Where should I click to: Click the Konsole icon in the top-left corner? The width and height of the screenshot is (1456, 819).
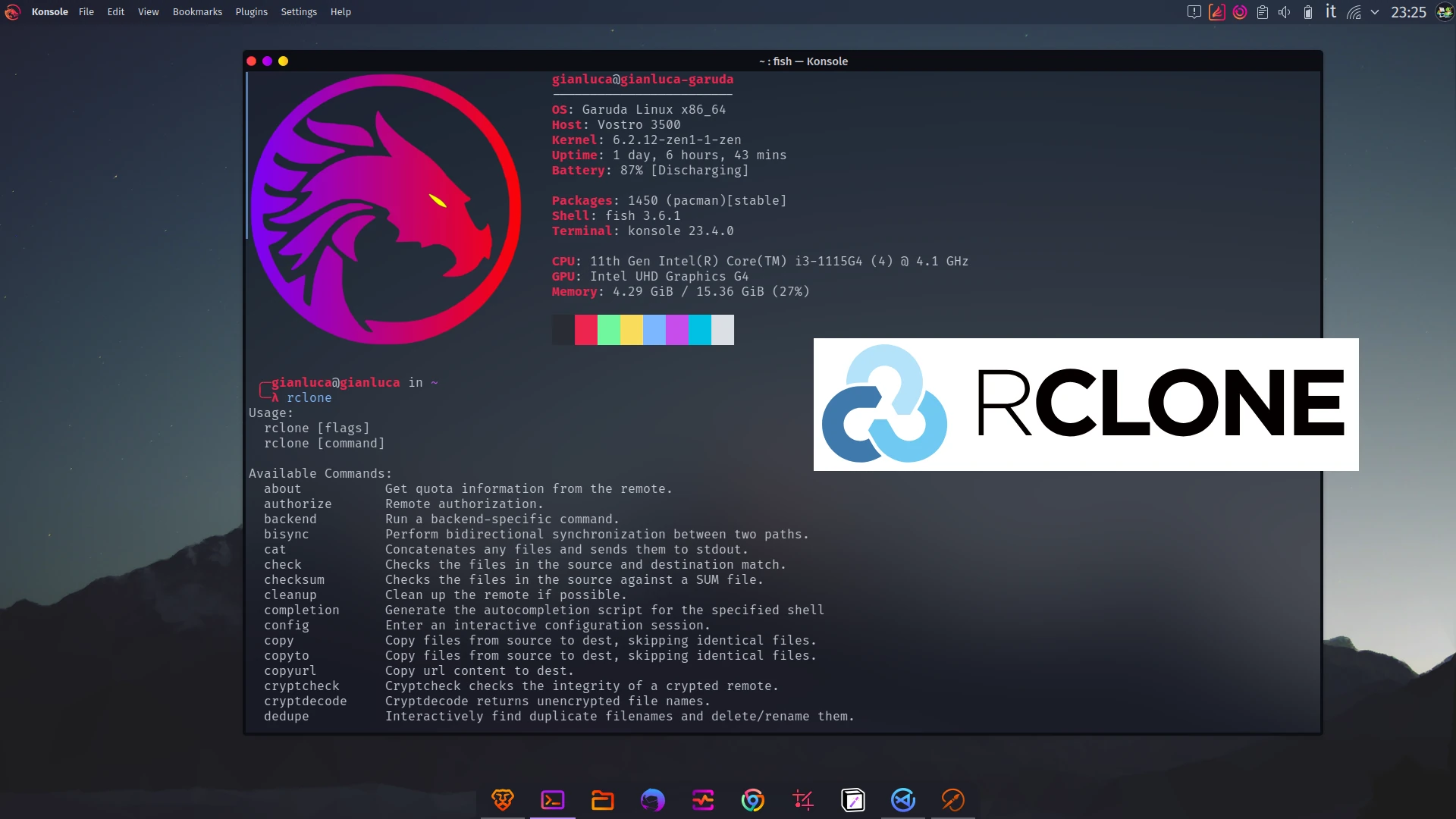point(12,12)
